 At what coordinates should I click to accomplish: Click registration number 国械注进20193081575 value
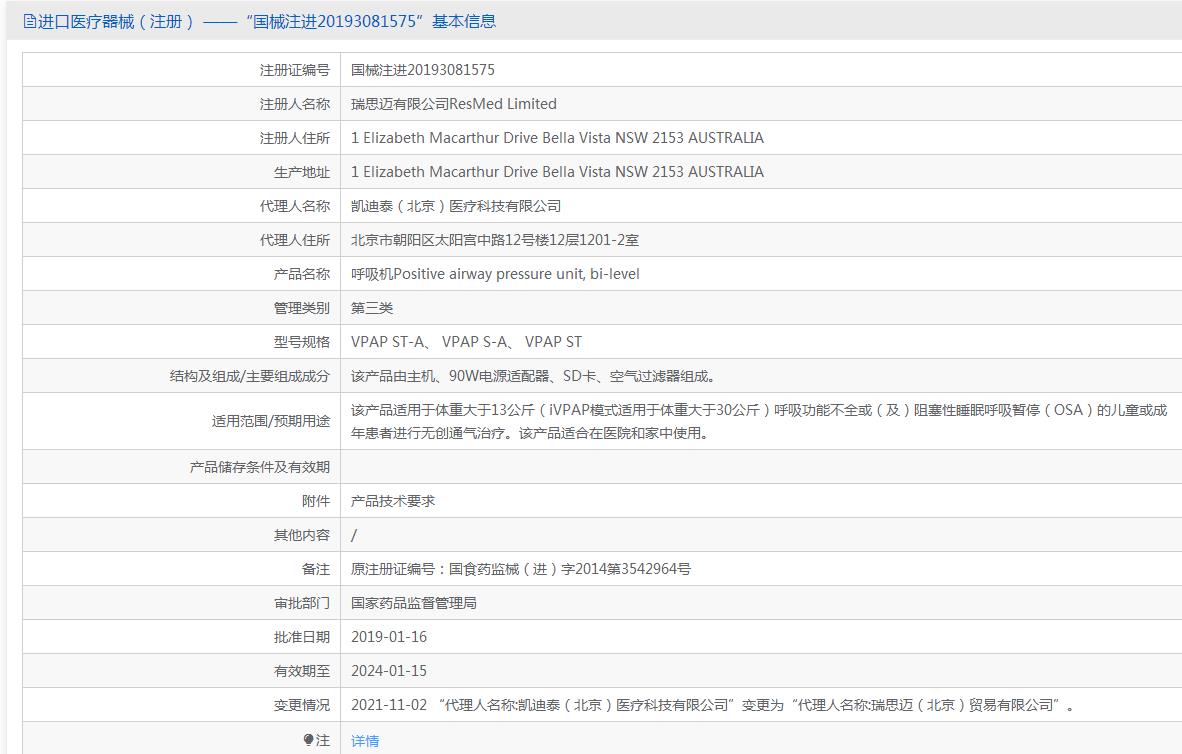(422, 70)
